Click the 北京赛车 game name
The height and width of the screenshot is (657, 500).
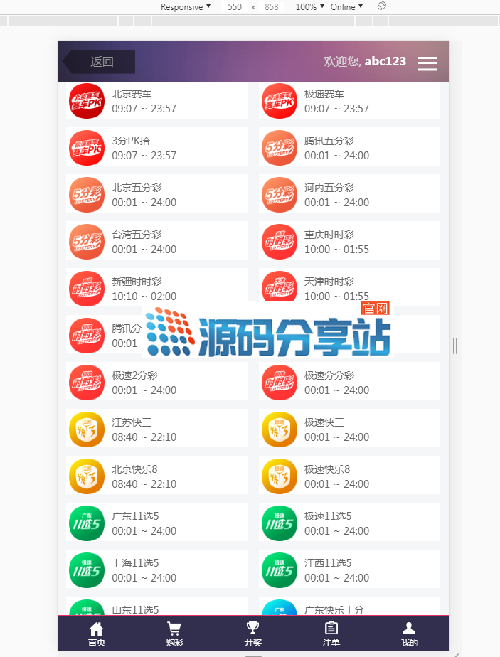132,94
